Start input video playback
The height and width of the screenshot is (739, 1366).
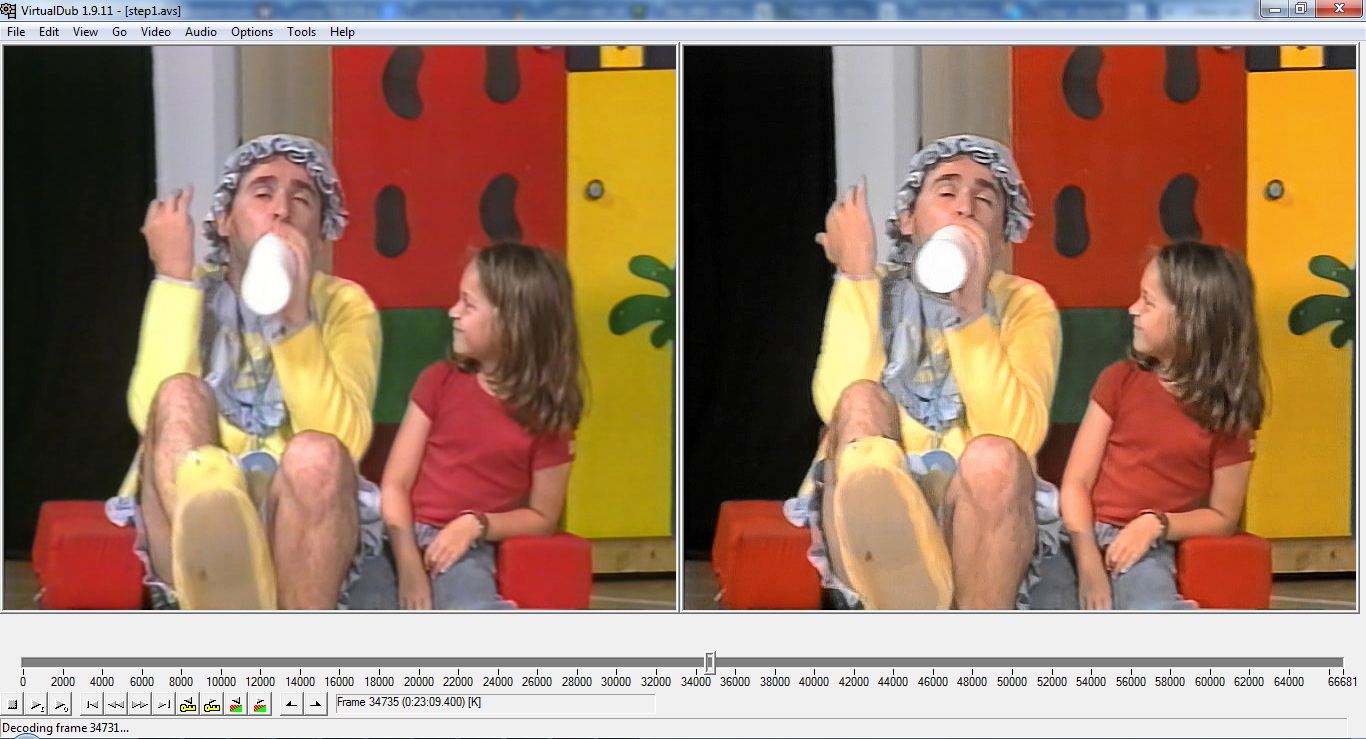pyautogui.click(x=37, y=704)
